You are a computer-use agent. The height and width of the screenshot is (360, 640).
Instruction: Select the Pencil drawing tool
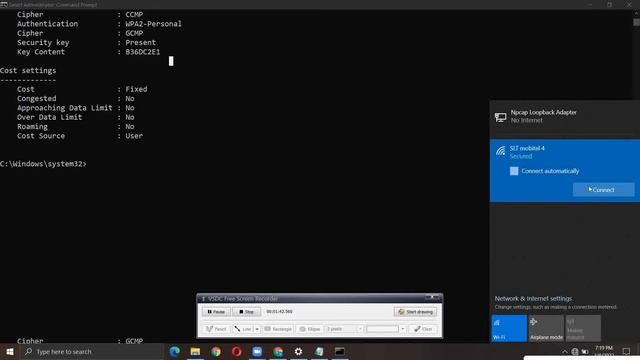pyautogui.click(x=216, y=329)
